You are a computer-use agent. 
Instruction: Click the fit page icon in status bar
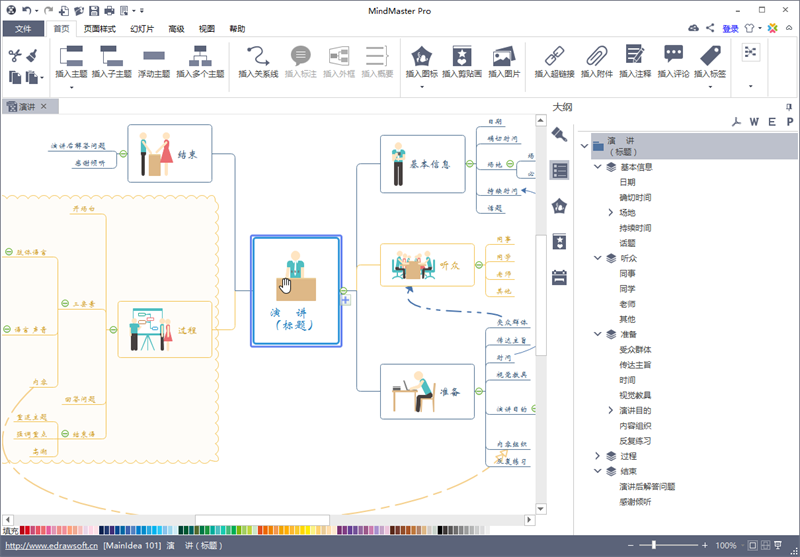click(x=753, y=545)
